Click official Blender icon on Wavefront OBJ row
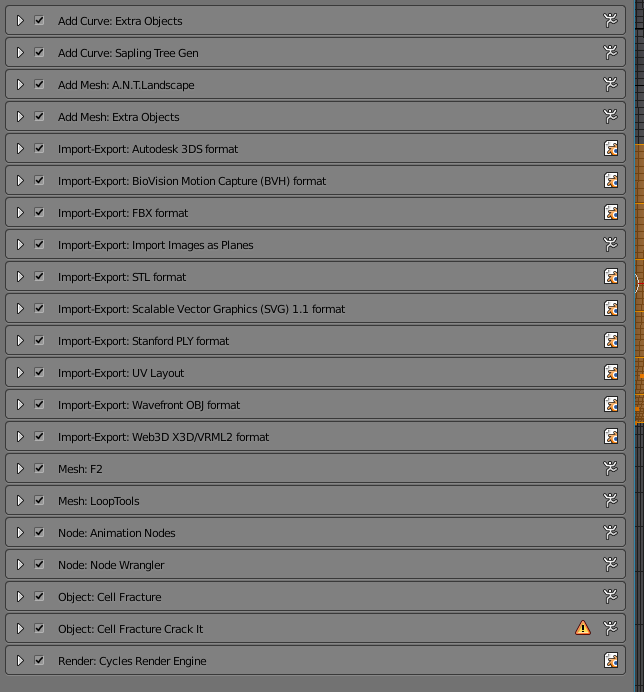644x692 pixels. (x=611, y=404)
